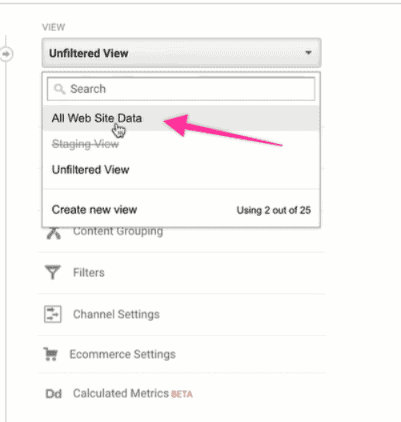Open Ecommerce Settings link
Image resolution: width=401 pixels, height=422 pixels.
[x=122, y=354]
